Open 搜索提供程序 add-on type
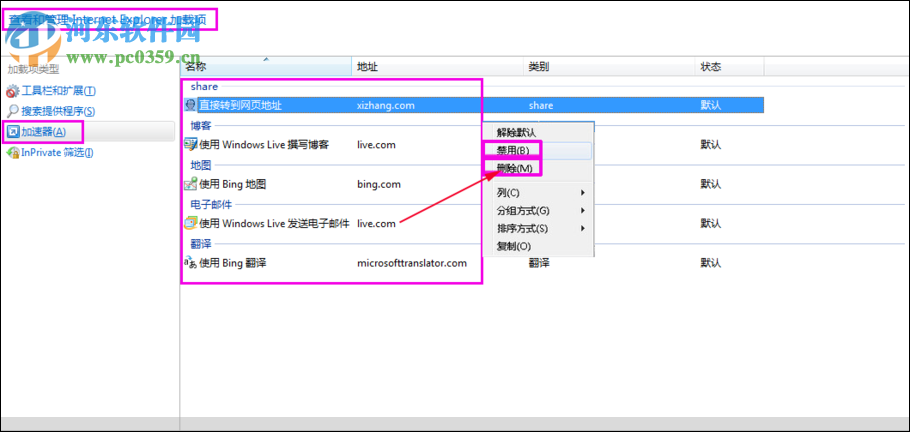The height and width of the screenshot is (432, 910). pos(58,111)
